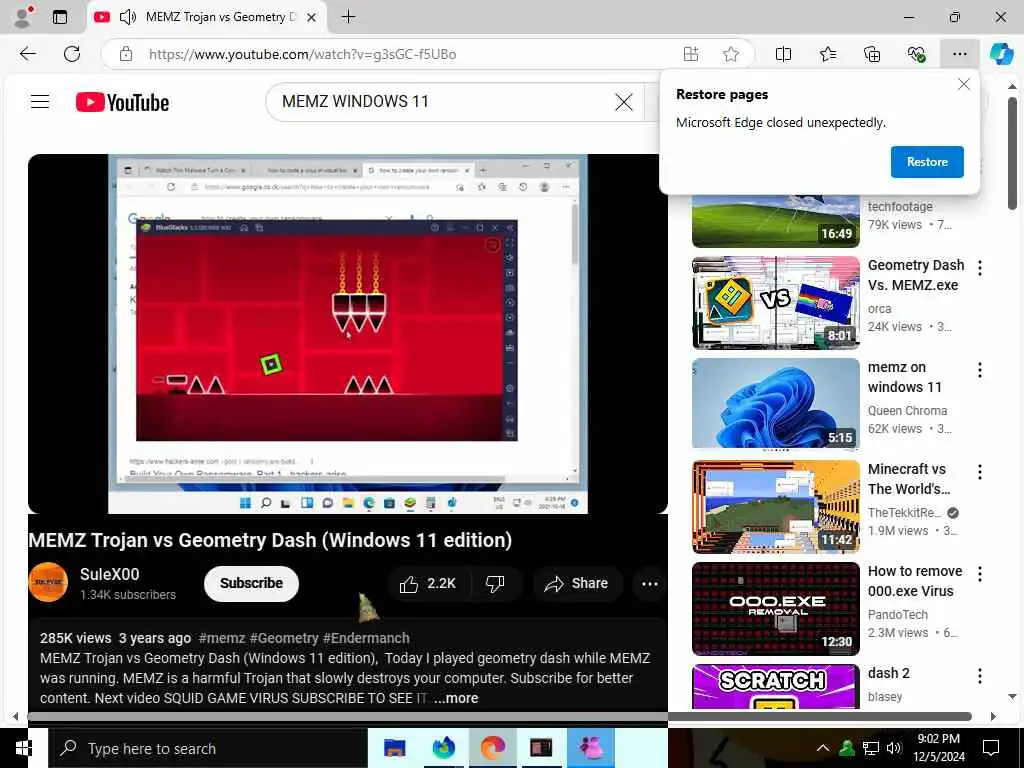The image size is (1024, 768).
Task: Open Geometry Dash Vs. MEMZ.exe thumbnail
Action: coord(775,302)
